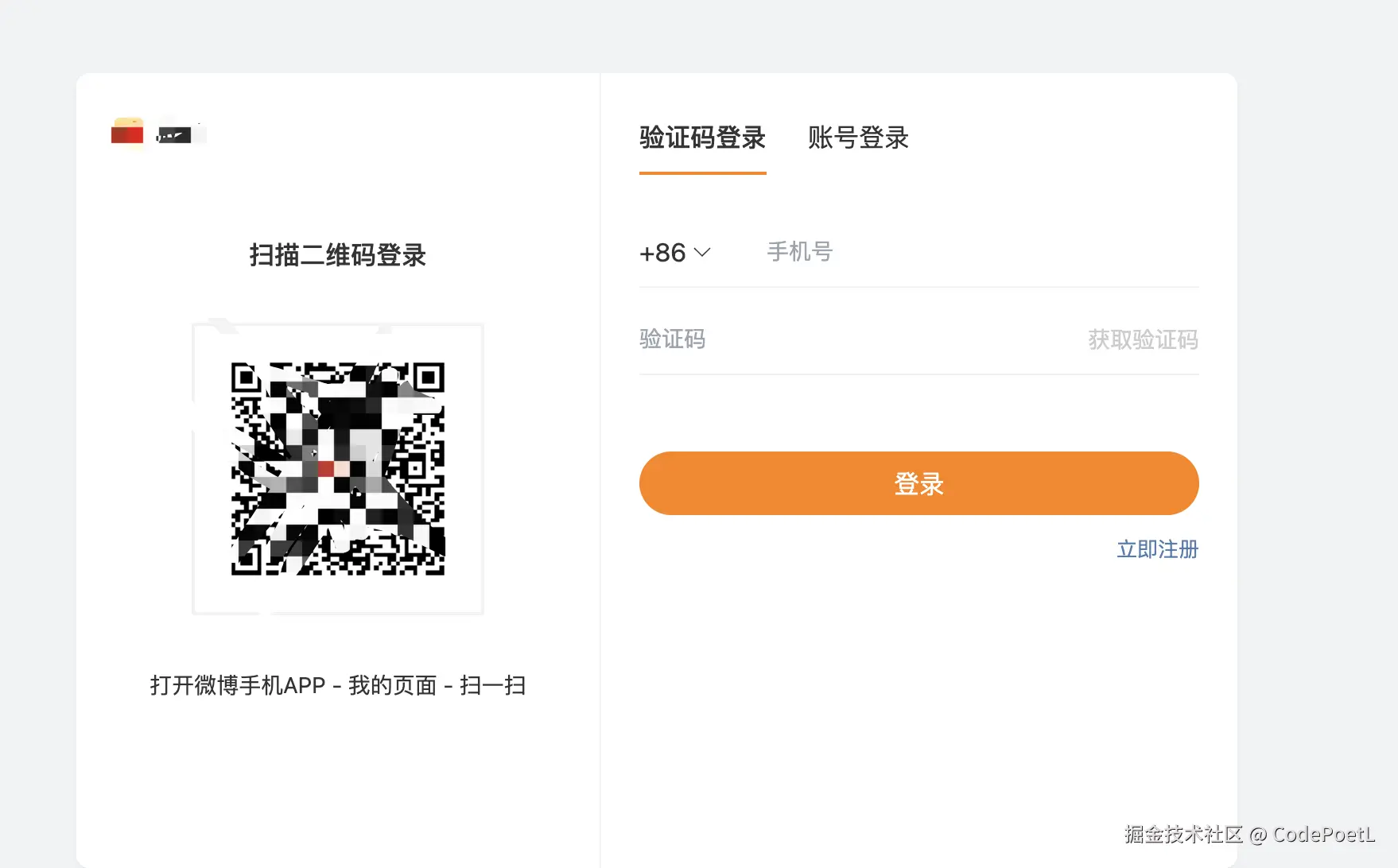1398x868 pixels.
Task: Click the 验证码 verification code field
Action: (795, 339)
